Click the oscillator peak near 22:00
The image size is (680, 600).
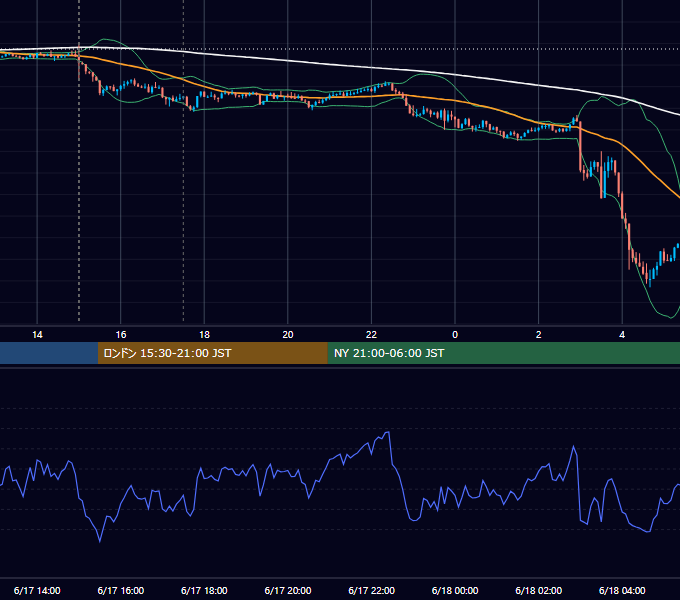click(x=388, y=432)
